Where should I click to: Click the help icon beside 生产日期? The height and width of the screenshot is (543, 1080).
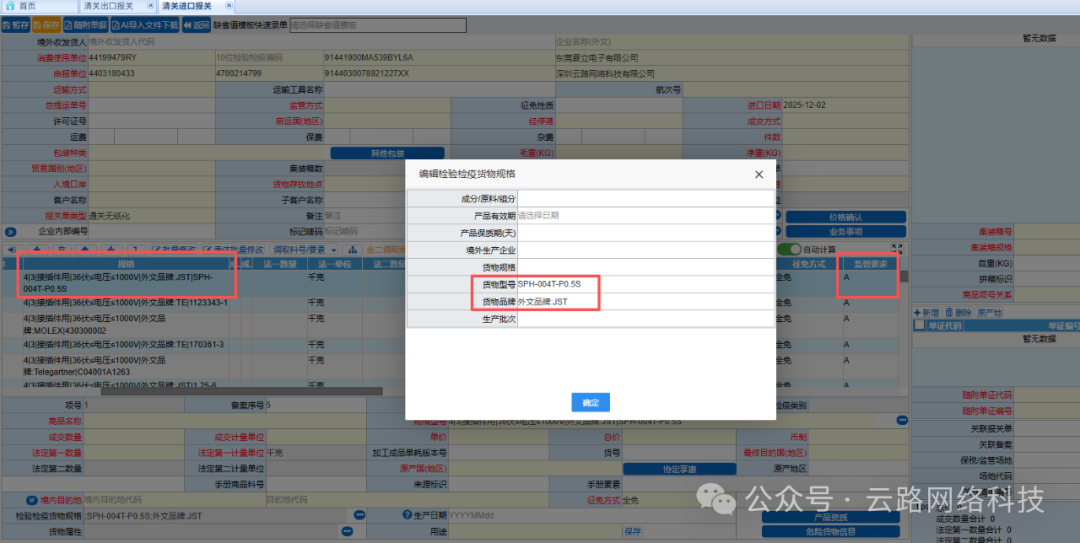[407, 515]
